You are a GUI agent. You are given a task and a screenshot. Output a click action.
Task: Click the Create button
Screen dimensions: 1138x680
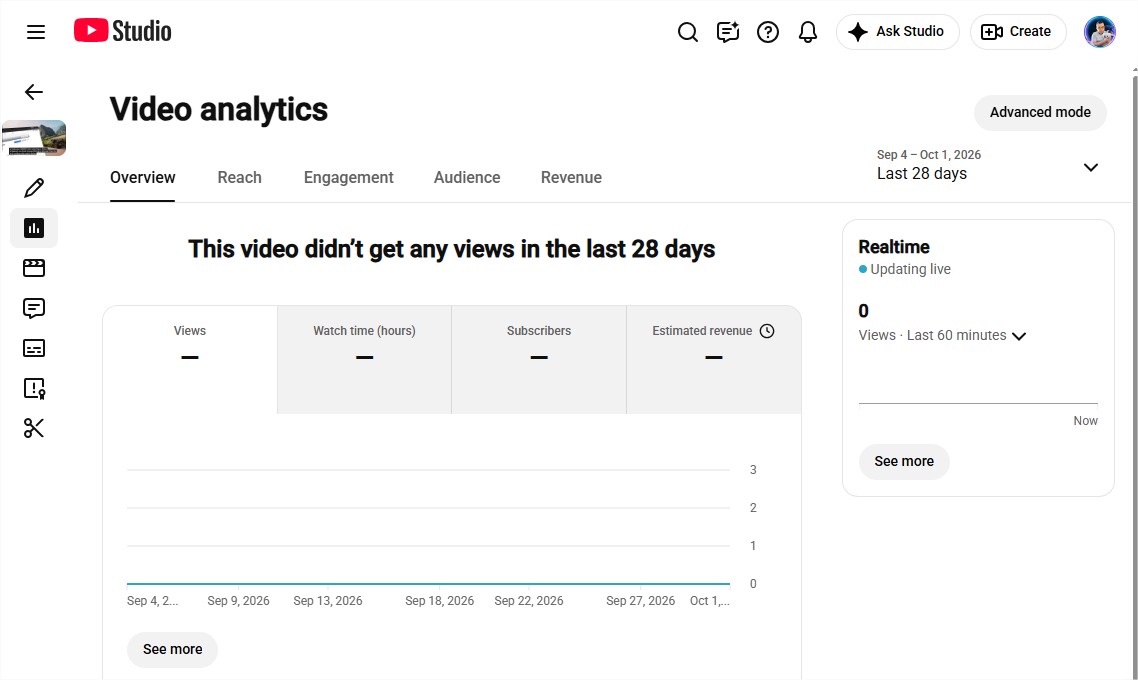tap(1018, 32)
